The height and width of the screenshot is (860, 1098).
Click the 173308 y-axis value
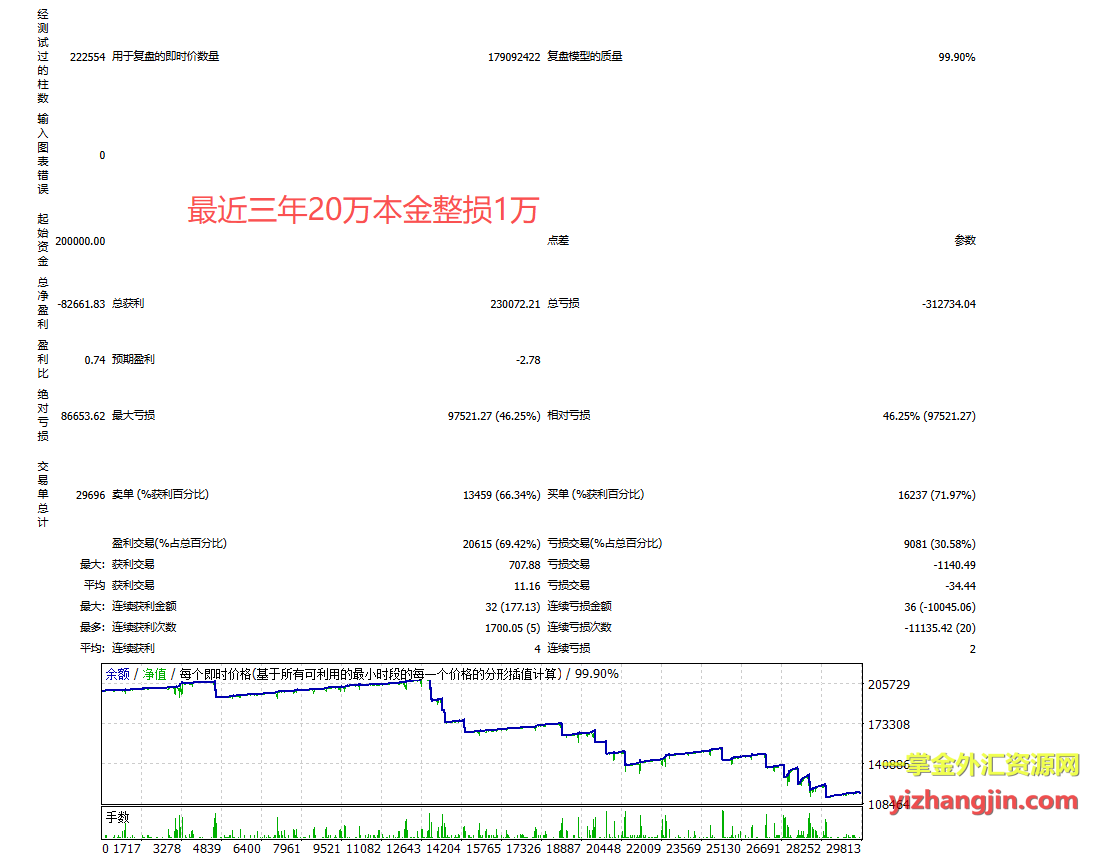891,724
